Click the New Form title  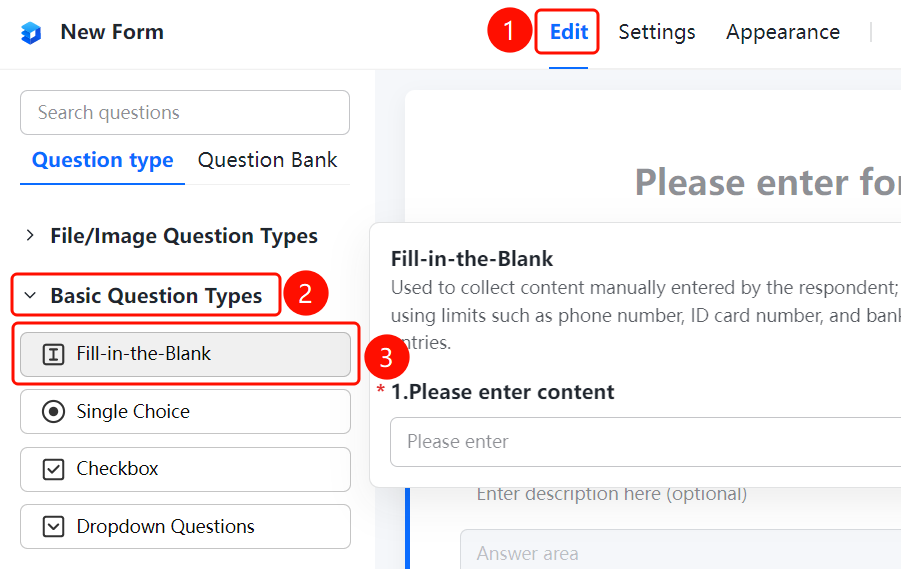[112, 32]
